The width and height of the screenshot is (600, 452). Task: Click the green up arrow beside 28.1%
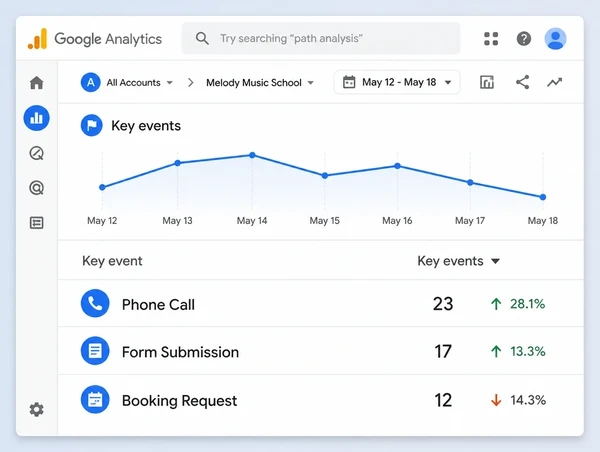496,304
